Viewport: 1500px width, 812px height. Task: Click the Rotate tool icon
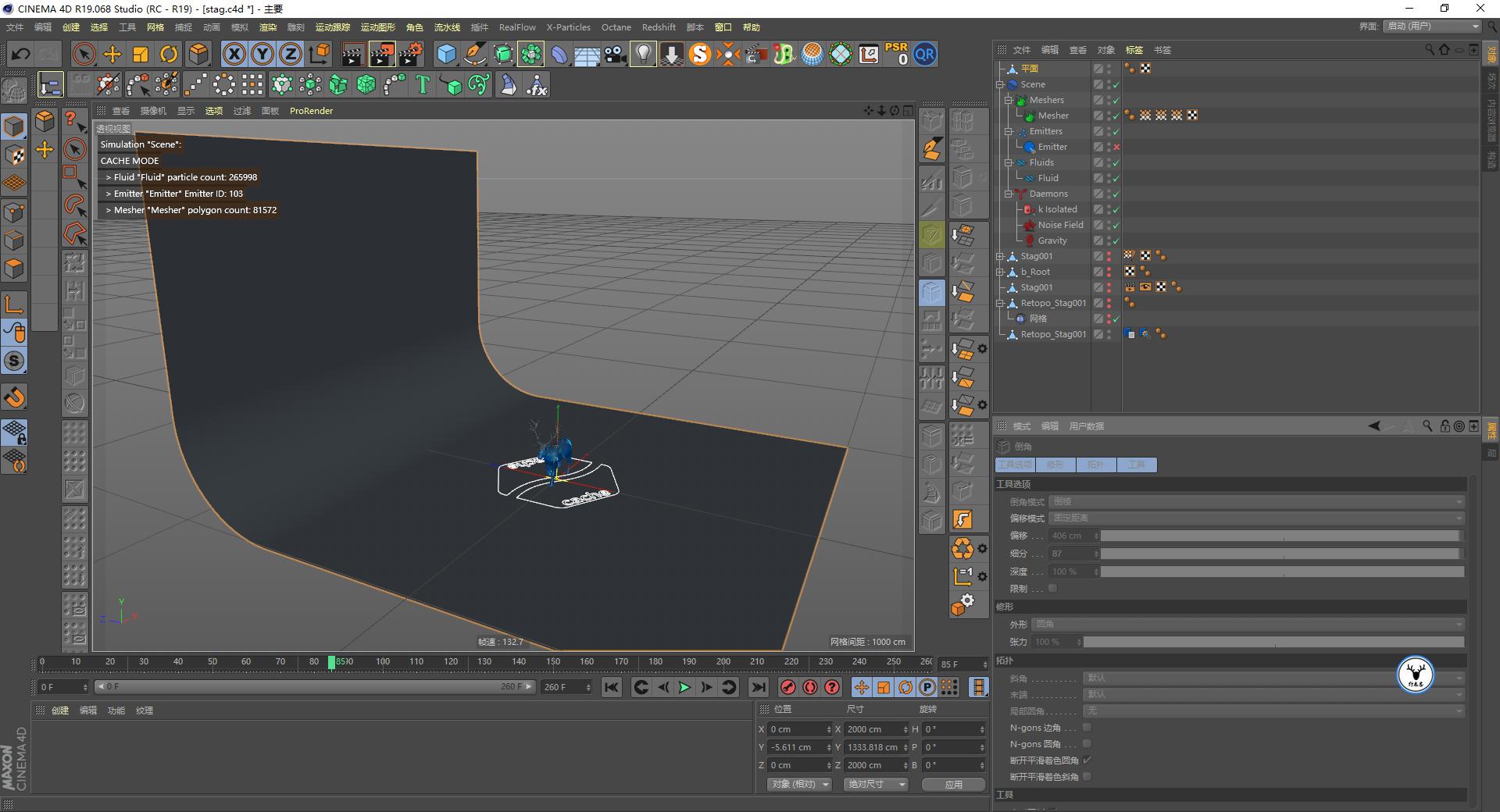pos(169,54)
